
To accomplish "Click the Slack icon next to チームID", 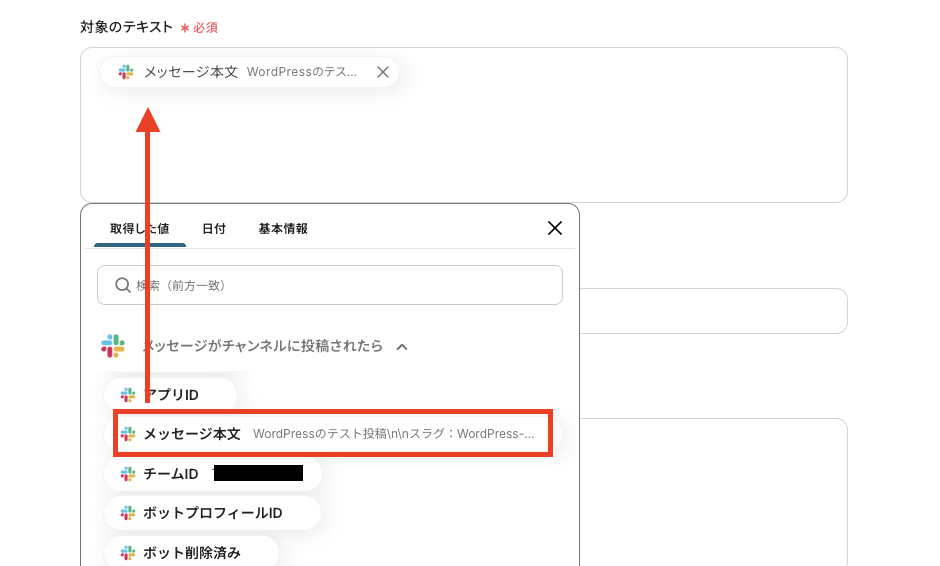I will [x=128, y=474].
